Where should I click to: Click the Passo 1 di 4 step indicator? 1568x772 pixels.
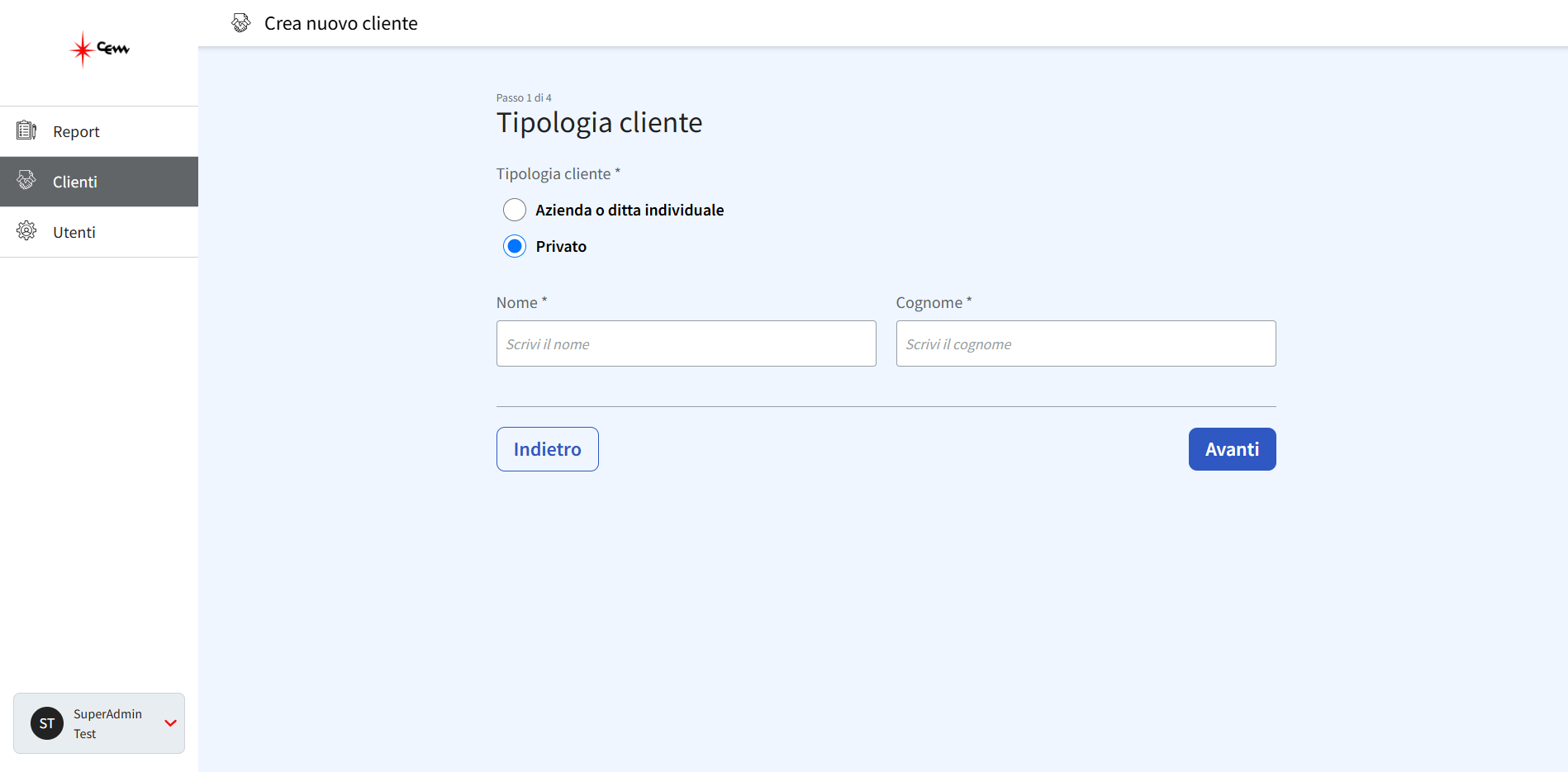pyautogui.click(x=524, y=97)
